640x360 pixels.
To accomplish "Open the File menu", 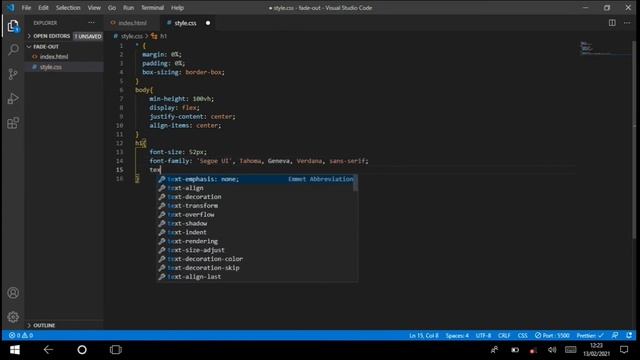I will pyautogui.click(x=26, y=8).
